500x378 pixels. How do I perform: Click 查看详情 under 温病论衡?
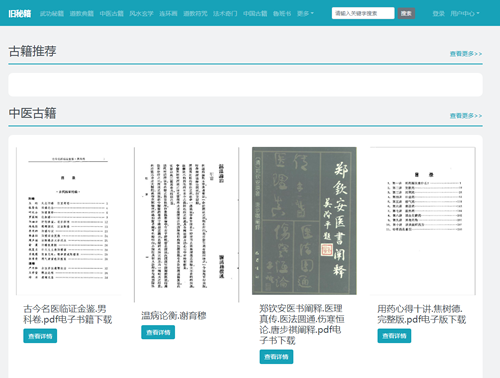[158, 332]
